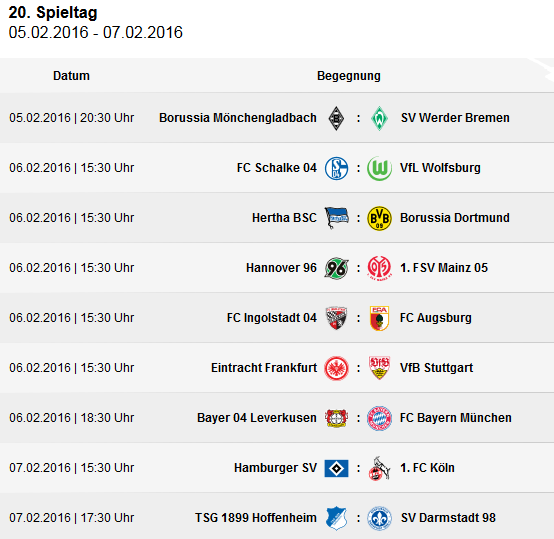
Task: Open the 1. FC Köln team link
Action: (x=427, y=468)
